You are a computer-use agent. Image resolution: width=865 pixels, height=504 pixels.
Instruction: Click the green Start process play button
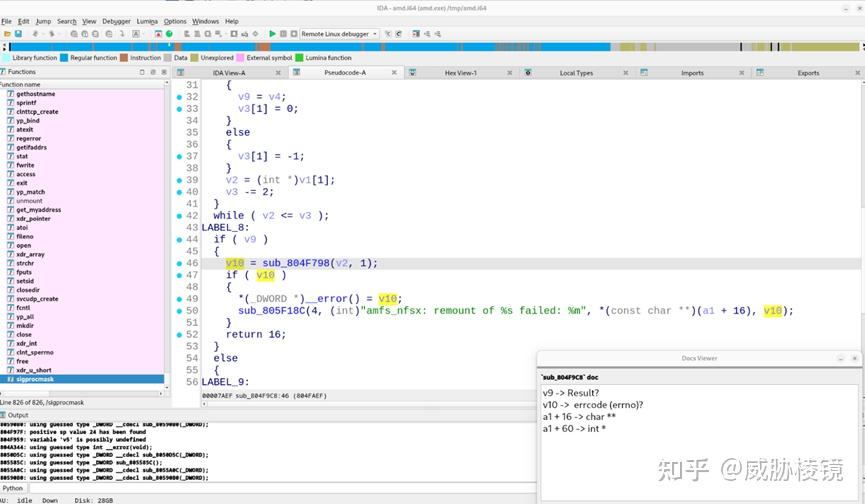pos(272,34)
